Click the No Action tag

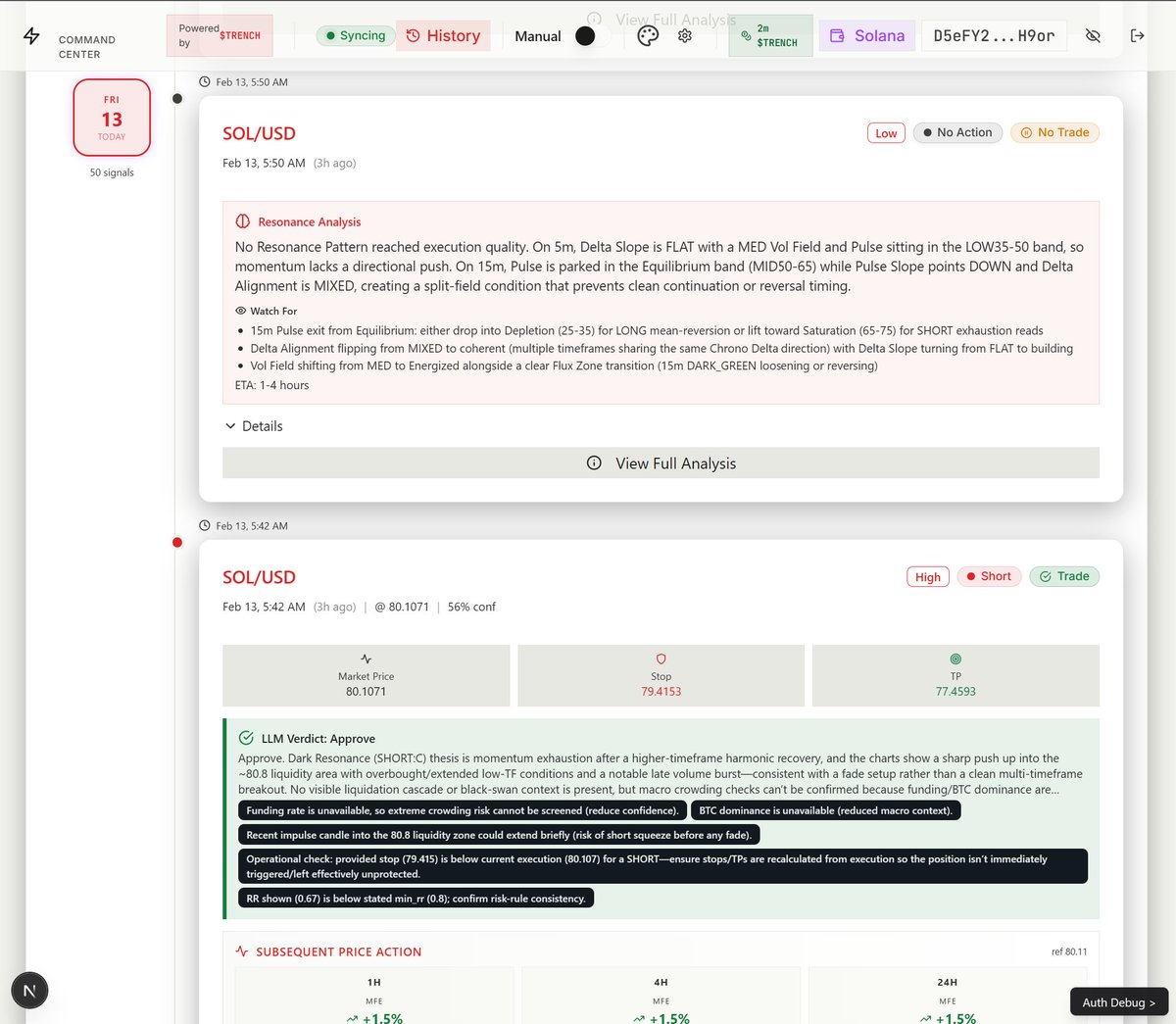957,132
